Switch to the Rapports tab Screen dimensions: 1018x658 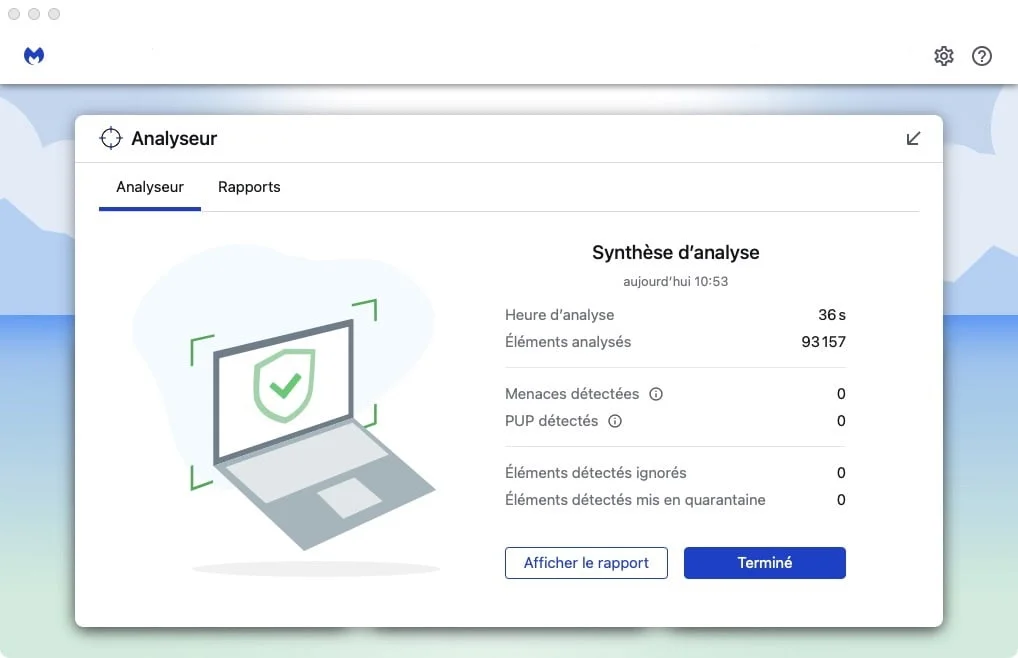click(248, 187)
